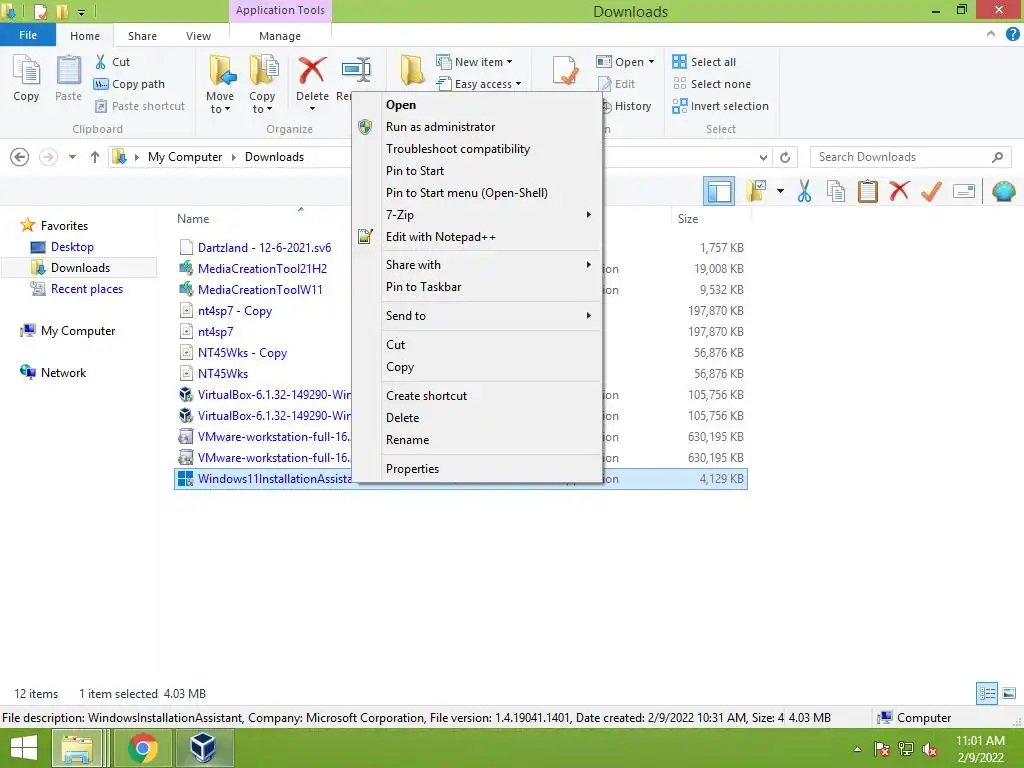Toggle the preview pane toolbar icon
The image size is (1024, 768).
tap(718, 191)
